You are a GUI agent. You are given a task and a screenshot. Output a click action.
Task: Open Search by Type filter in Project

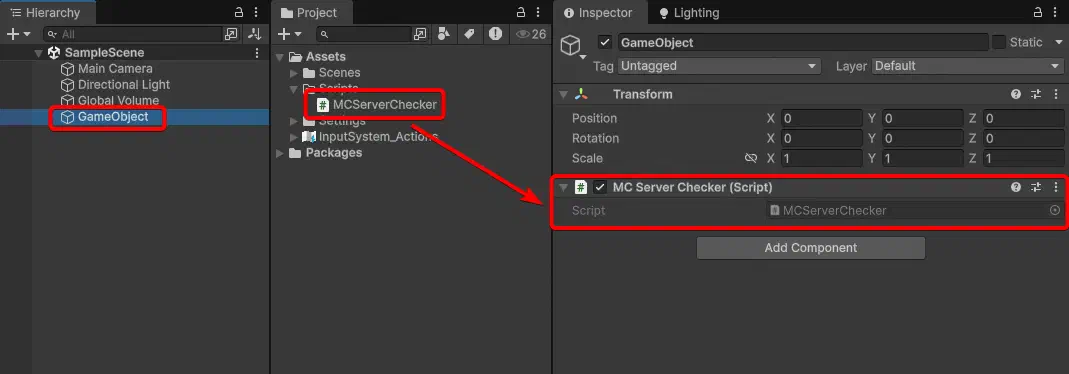point(444,34)
